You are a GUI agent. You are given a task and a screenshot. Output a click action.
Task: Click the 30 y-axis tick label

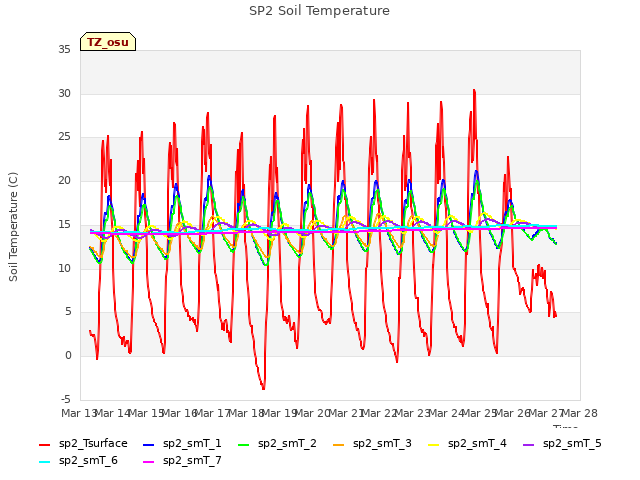(x=64, y=93)
